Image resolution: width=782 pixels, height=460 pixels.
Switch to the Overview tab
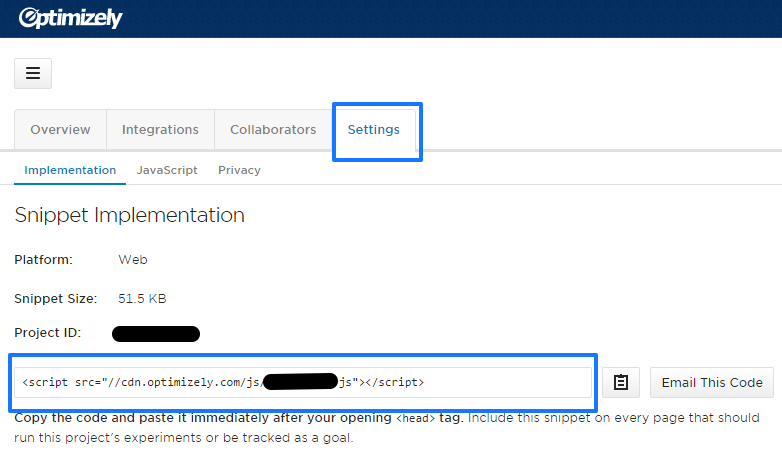coord(60,130)
